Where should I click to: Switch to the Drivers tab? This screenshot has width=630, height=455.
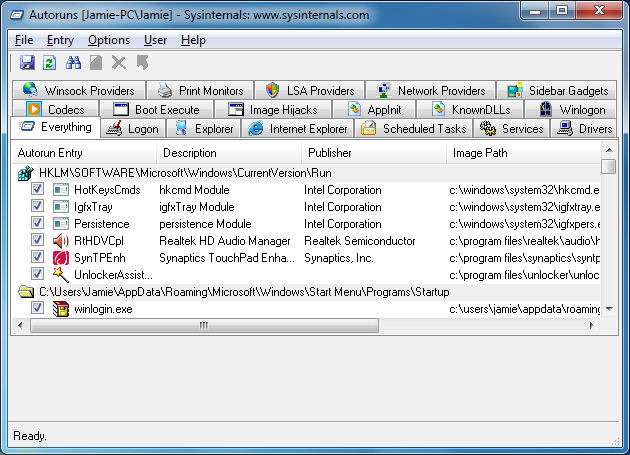pos(583,129)
